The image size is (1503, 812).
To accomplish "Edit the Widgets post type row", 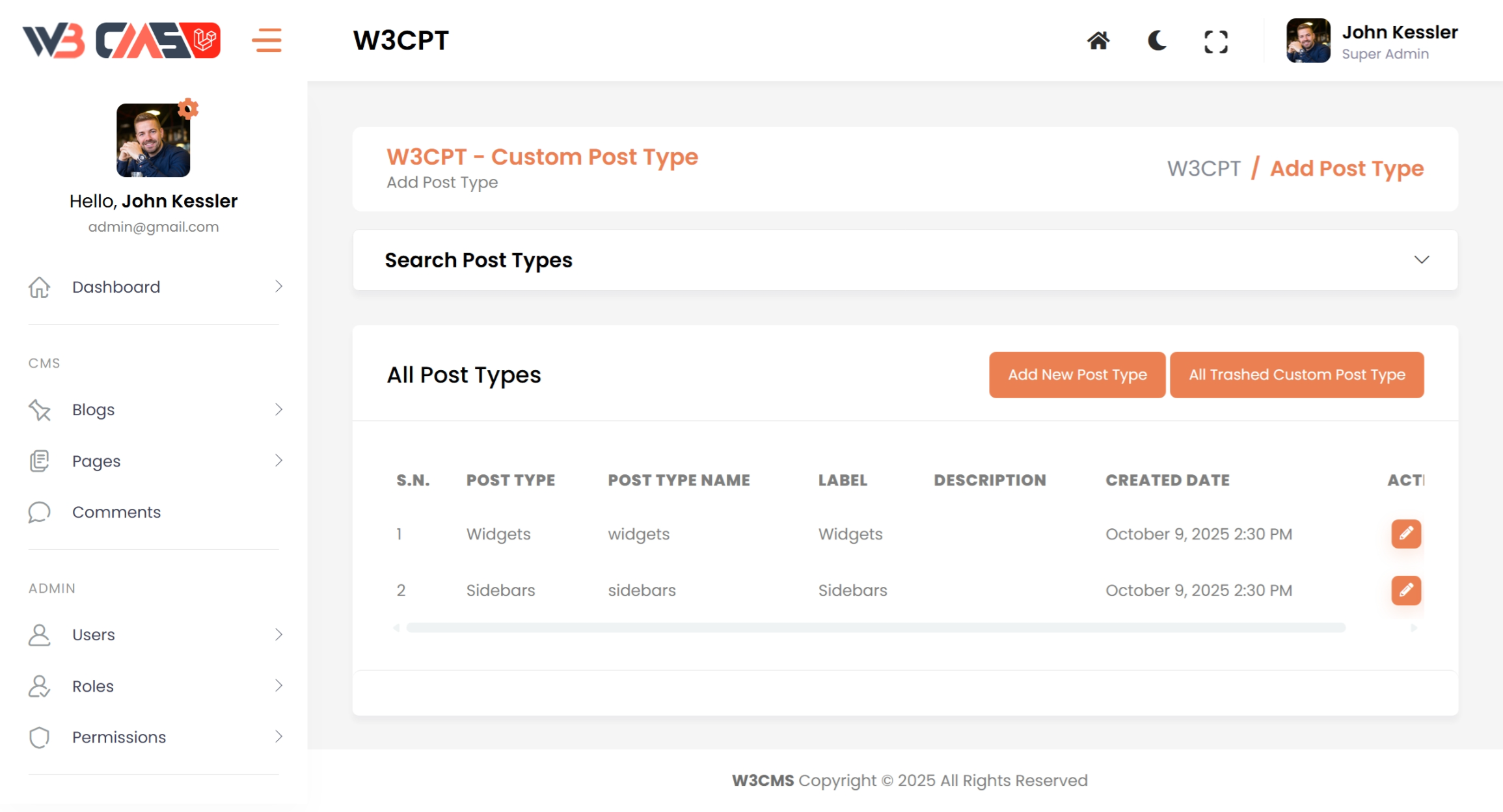I will [x=1405, y=534].
